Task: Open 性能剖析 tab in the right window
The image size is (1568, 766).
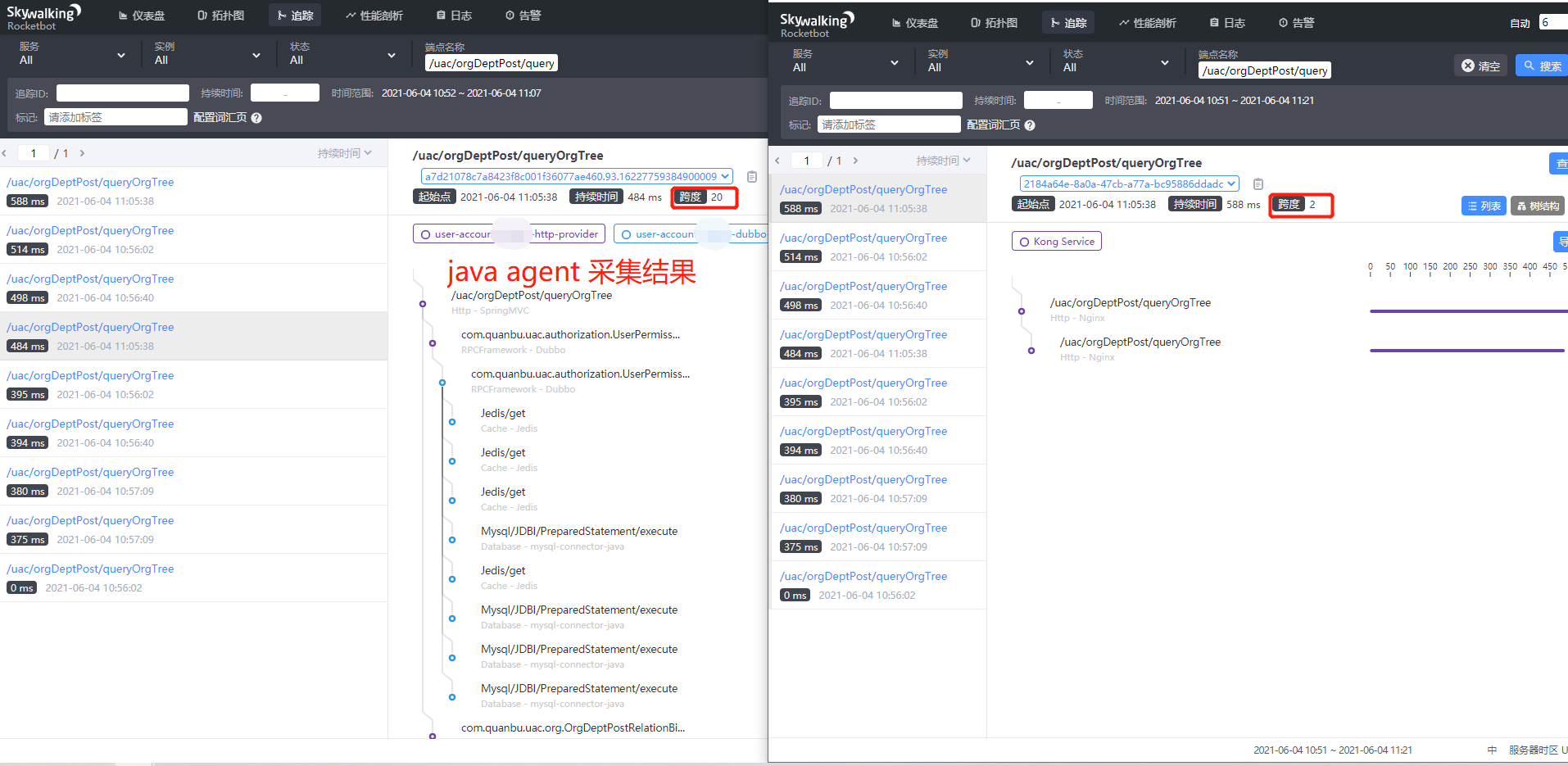Action: [x=1148, y=23]
